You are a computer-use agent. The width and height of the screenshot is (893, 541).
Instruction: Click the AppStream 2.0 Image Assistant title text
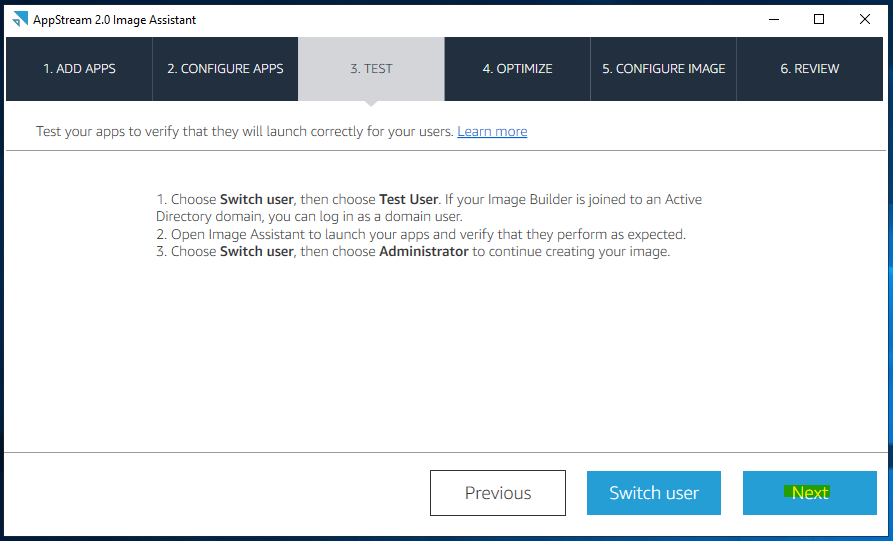click(114, 20)
